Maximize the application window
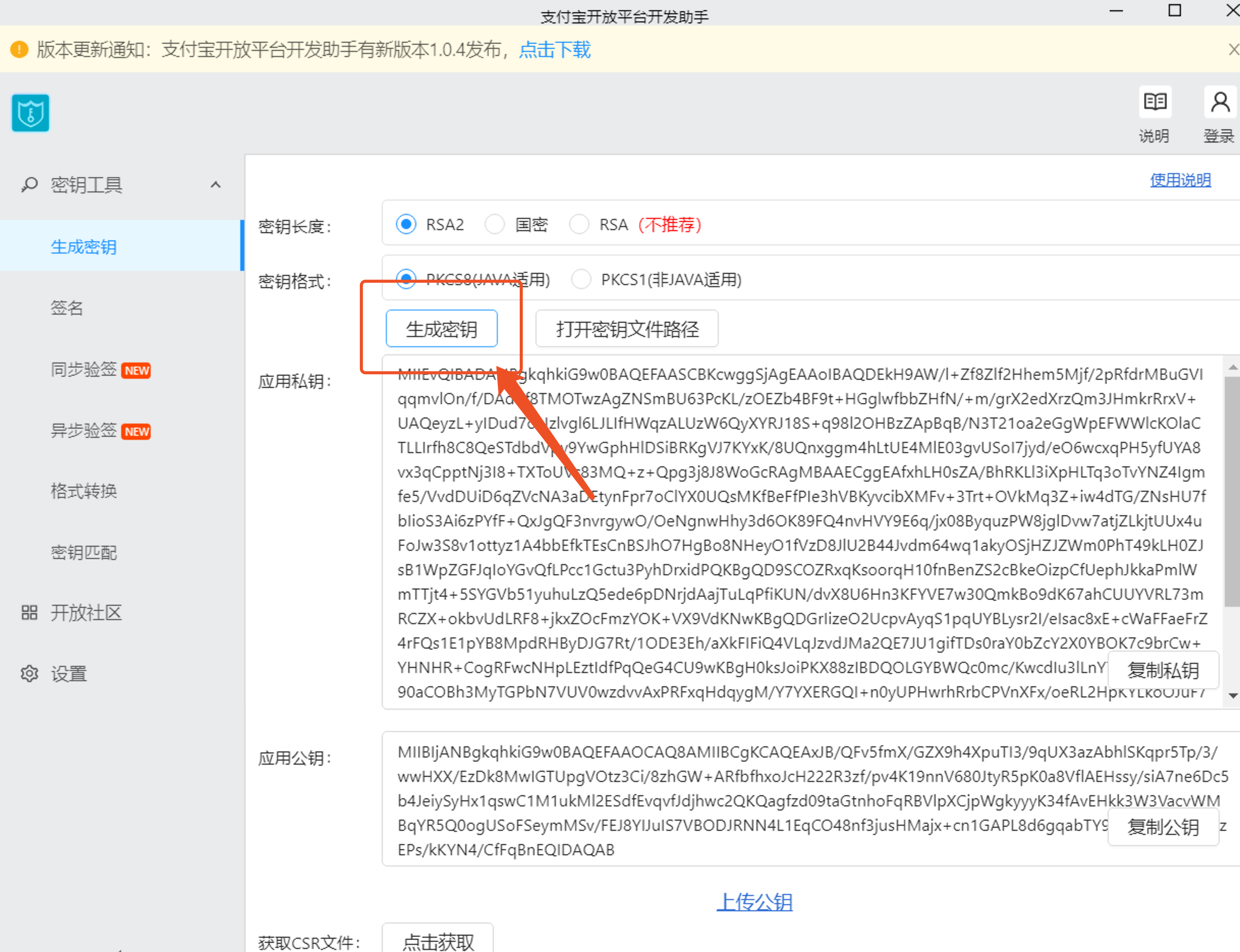1240x952 pixels. (x=1175, y=11)
